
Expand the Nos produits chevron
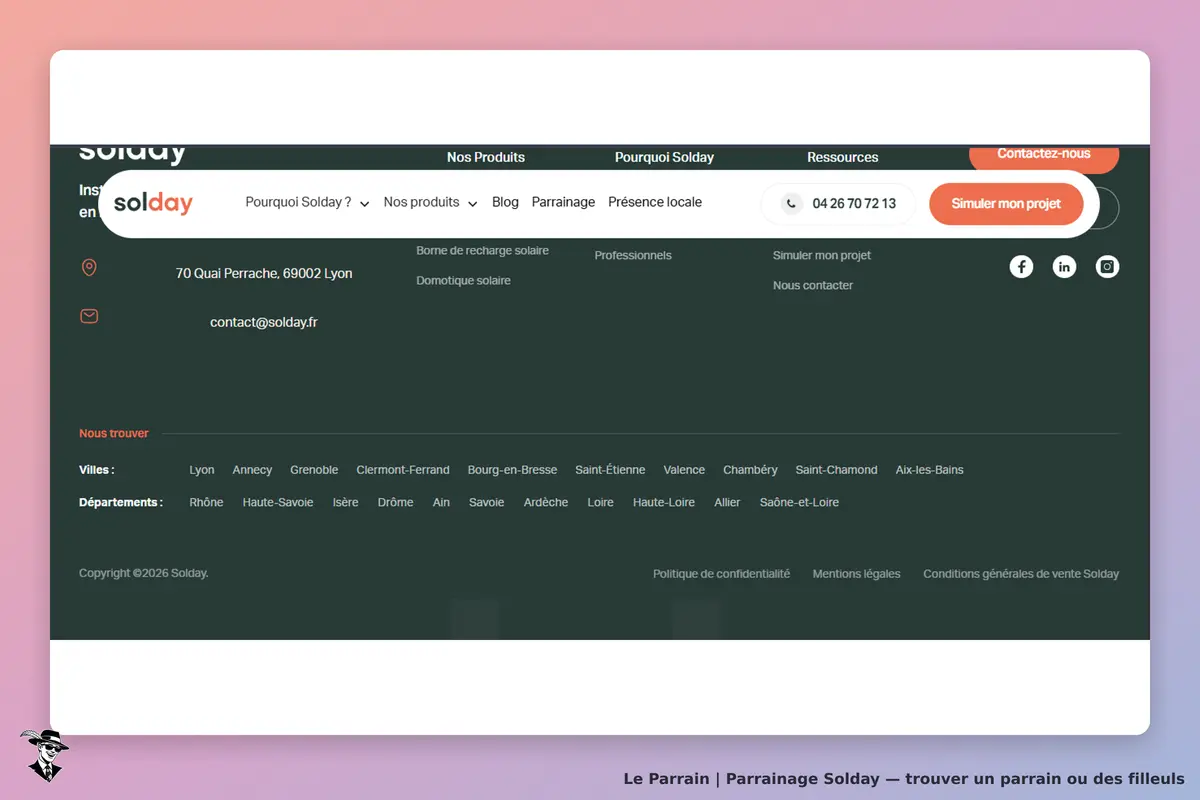(472, 204)
